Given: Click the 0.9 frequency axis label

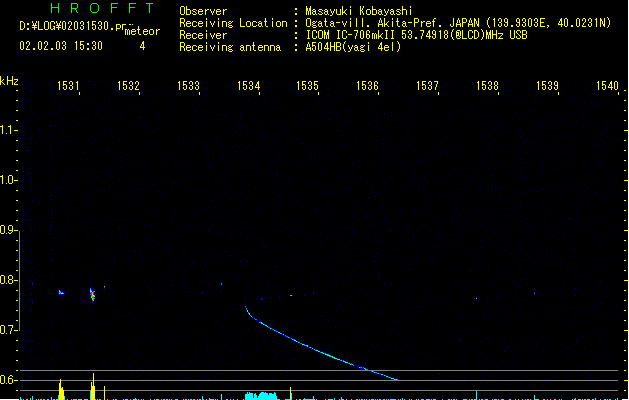Looking at the screenshot, I should 8,230.
